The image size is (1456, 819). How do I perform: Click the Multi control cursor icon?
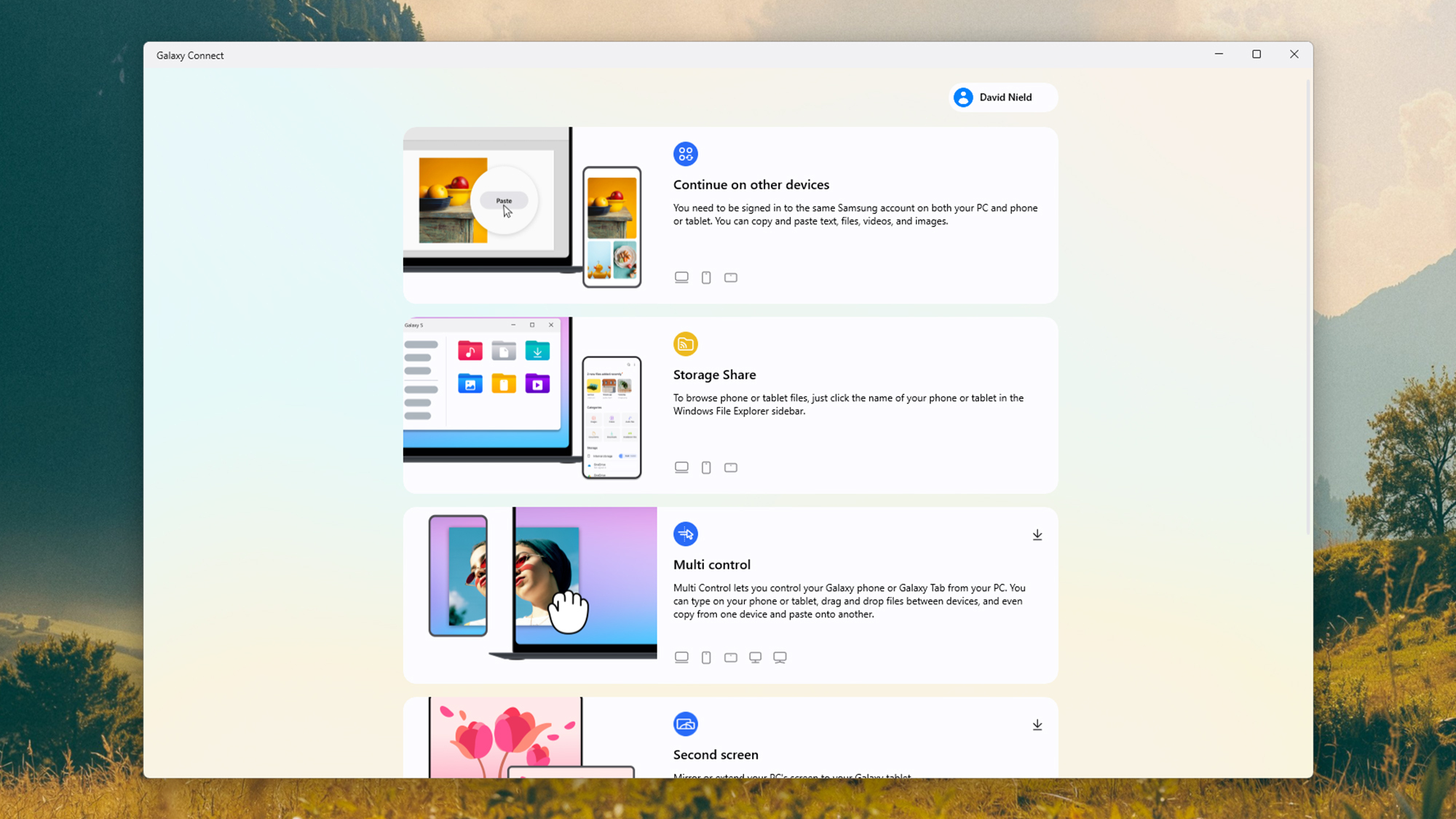click(685, 534)
